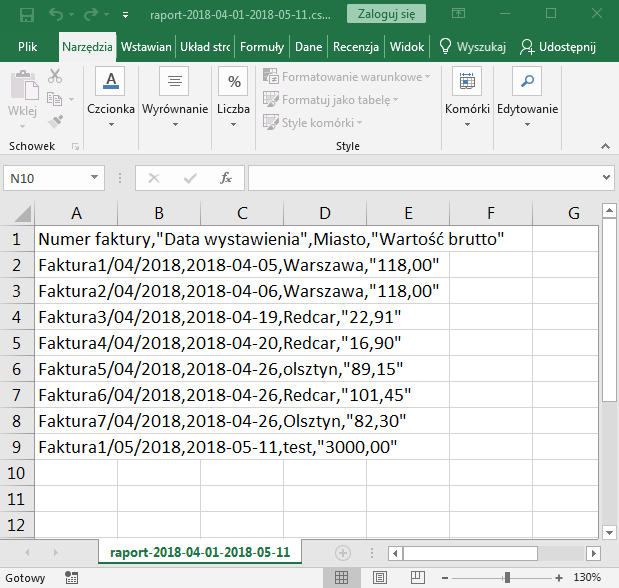Select the Narzędzia główne tab
This screenshot has height=588, width=619.
(x=87, y=47)
